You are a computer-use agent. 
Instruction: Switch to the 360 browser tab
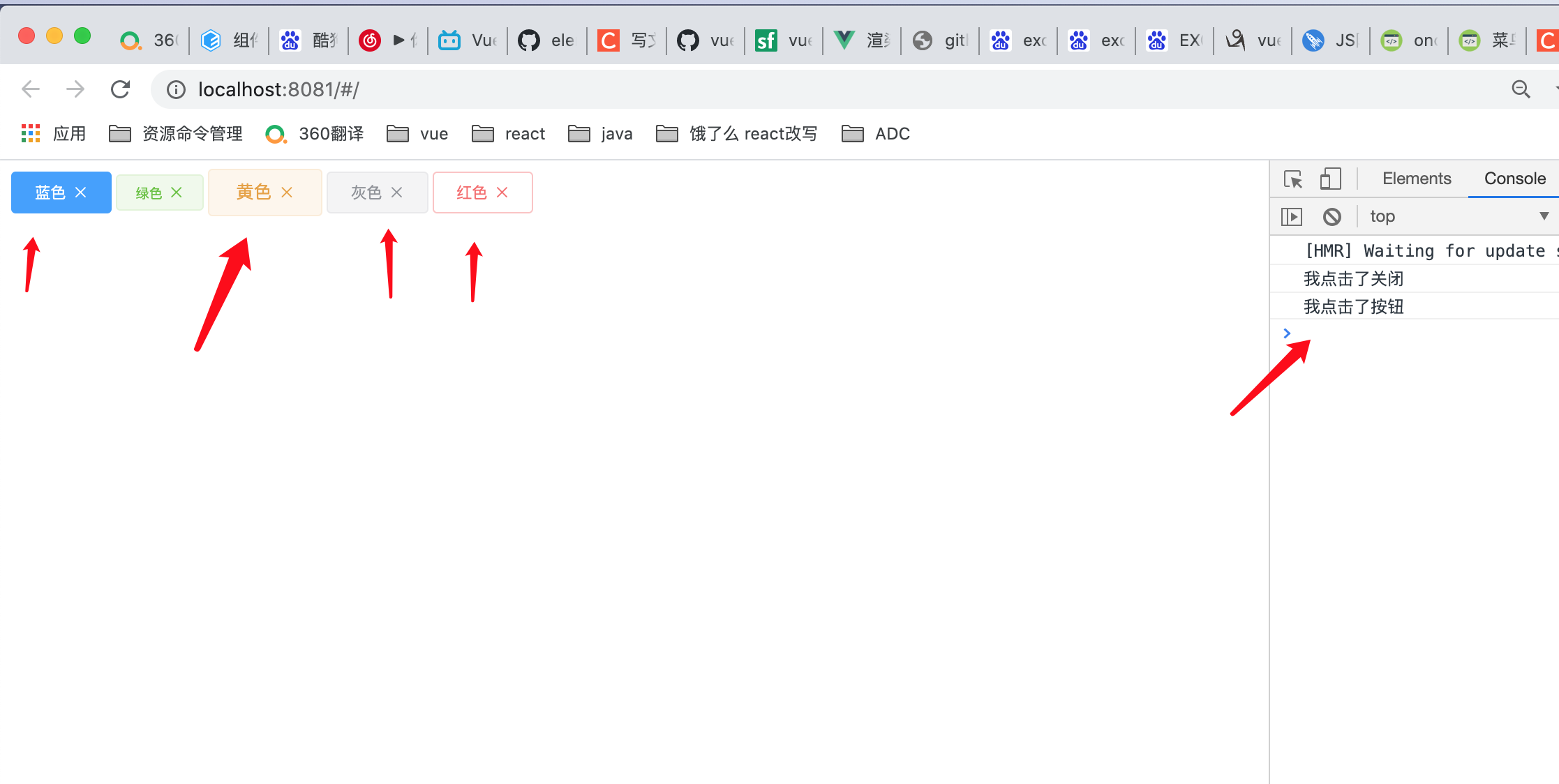click(x=149, y=40)
